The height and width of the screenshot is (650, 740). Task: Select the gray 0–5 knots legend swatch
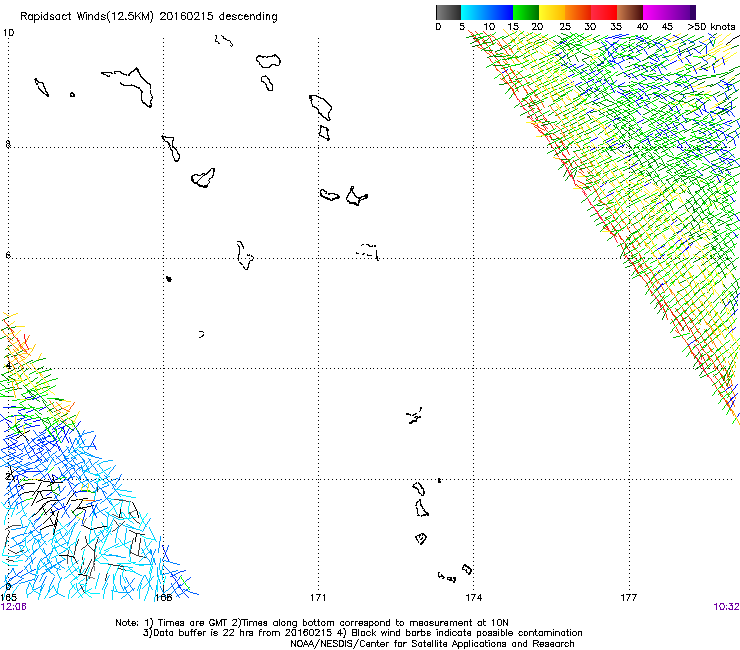pos(448,12)
